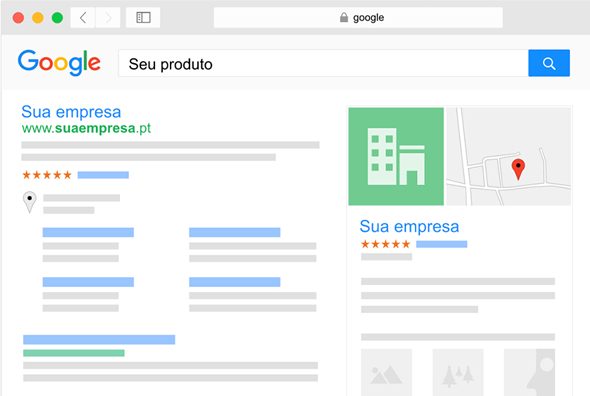Open the person silhouette photo thumbnail
The width and height of the screenshot is (590, 396).
click(x=529, y=372)
